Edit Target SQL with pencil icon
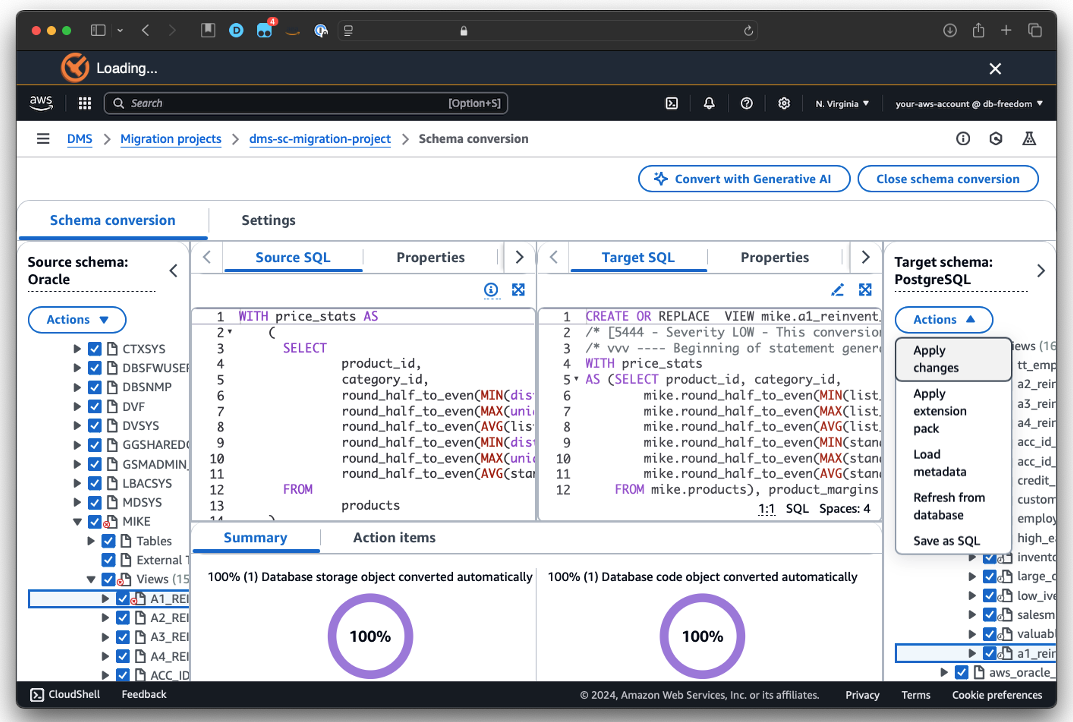Image resolution: width=1073 pixels, height=722 pixels. pos(837,289)
